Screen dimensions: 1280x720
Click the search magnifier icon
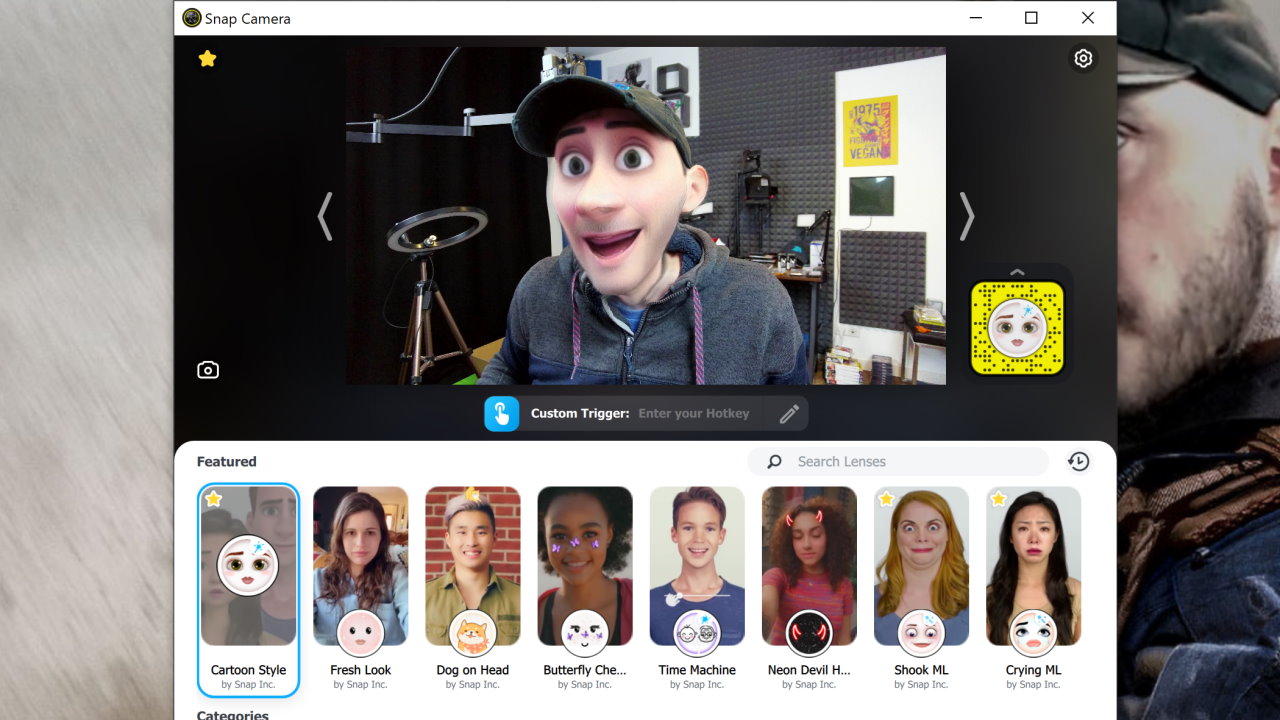coord(774,462)
